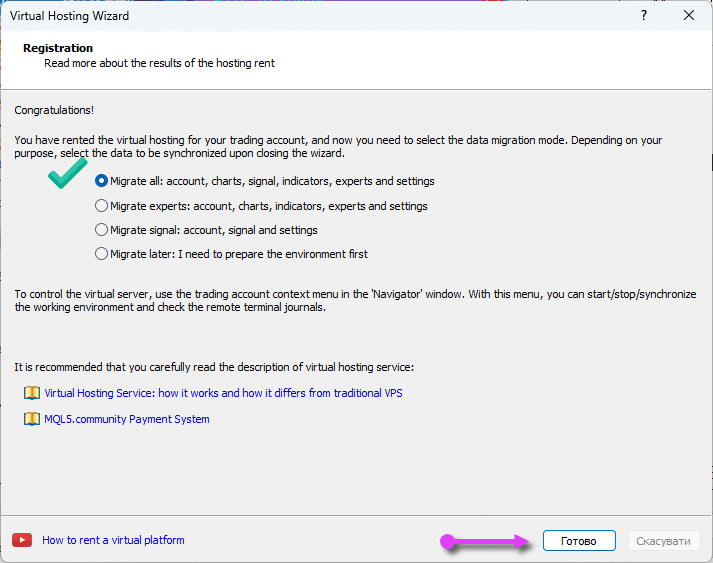Open the 'Virtual Hosting Service: how it works' link
This screenshot has height=563, width=713.
click(223, 393)
